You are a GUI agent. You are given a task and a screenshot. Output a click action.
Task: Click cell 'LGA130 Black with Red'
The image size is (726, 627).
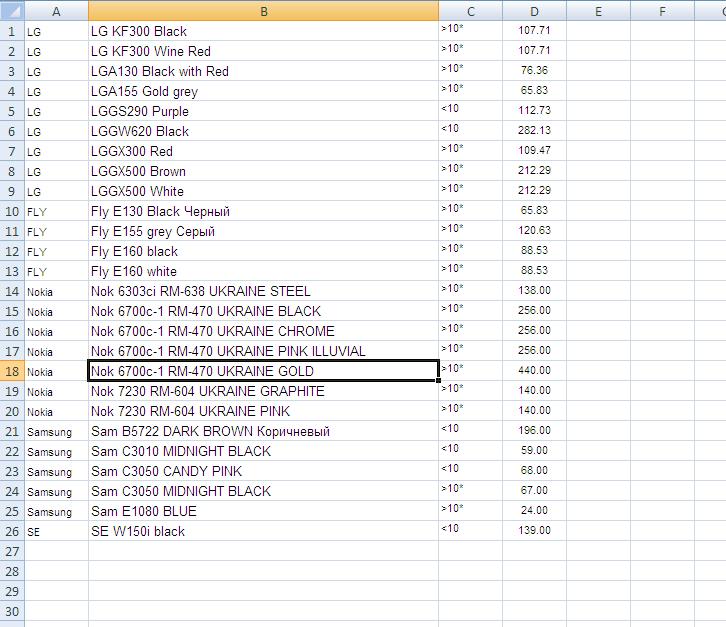(x=263, y=71)
